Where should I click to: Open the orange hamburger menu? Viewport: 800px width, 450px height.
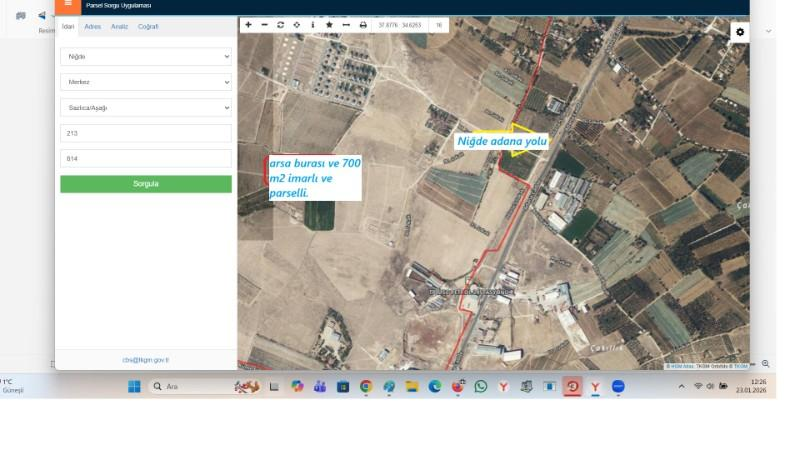click(x=68, y=6)
